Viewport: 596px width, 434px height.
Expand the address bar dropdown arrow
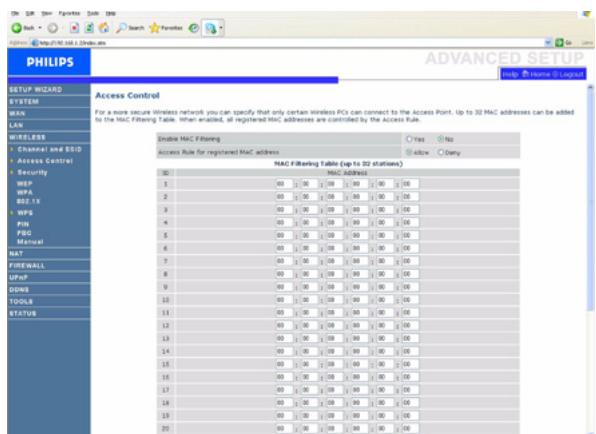(548, 43)
